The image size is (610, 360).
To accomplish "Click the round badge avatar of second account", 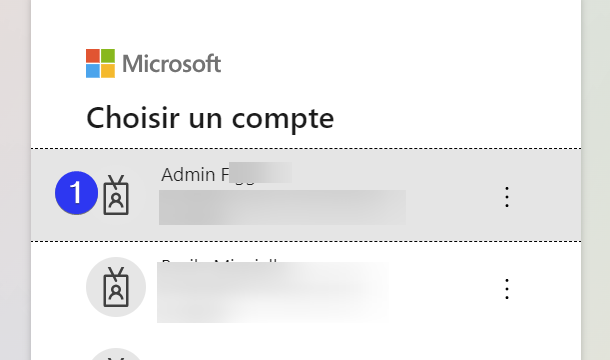I will click(x=116, y=287).
